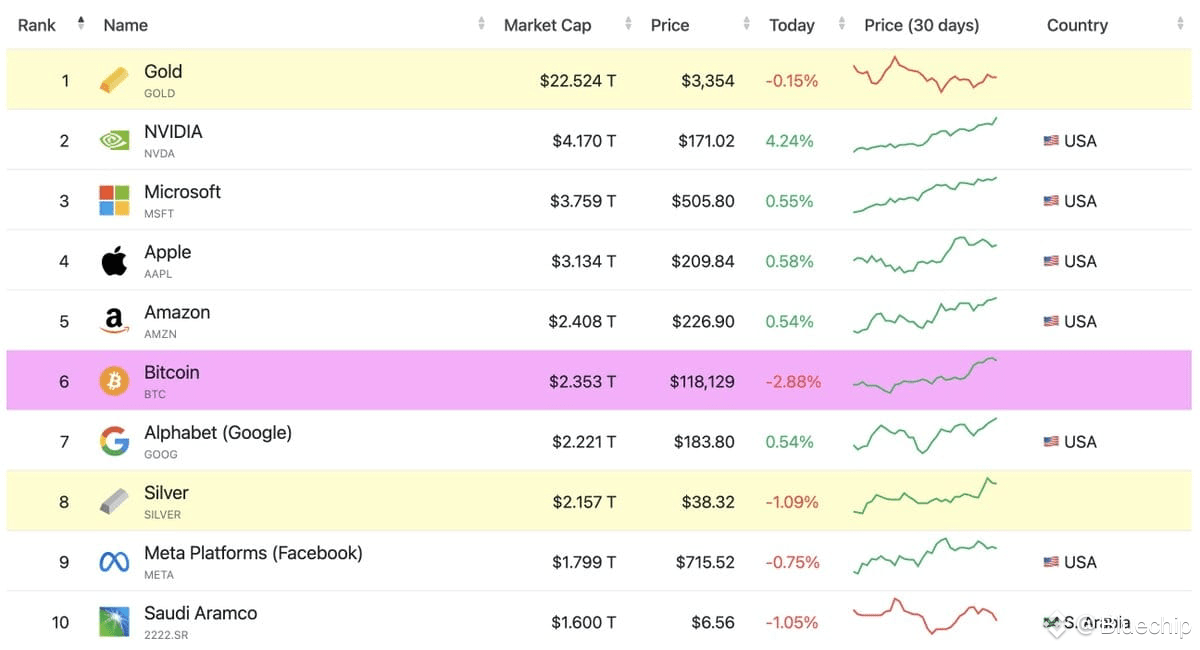View Apple 30-day price chart
The image size is (1200, 650).
925,255
